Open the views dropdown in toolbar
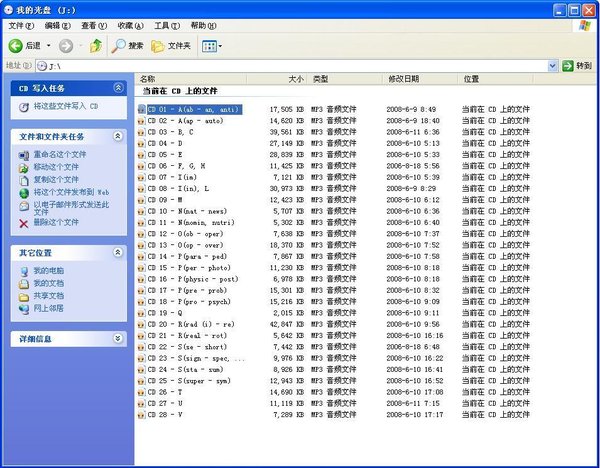This screenshot has height=468, width=600. point(212,46)
